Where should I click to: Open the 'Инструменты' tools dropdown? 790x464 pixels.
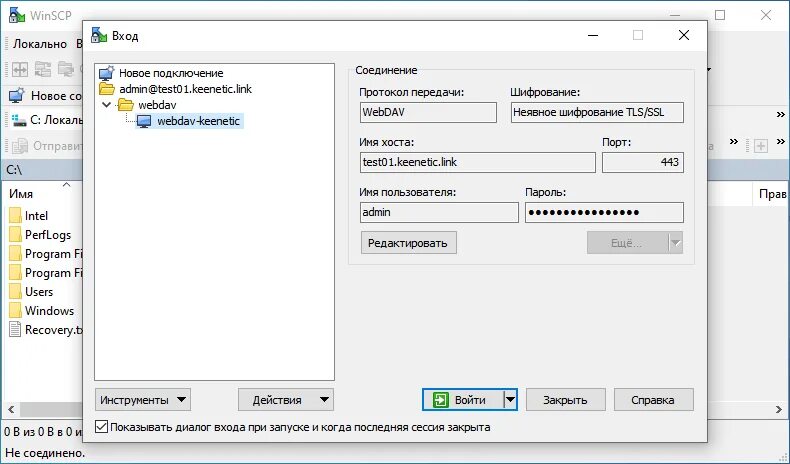pos(143,400)
